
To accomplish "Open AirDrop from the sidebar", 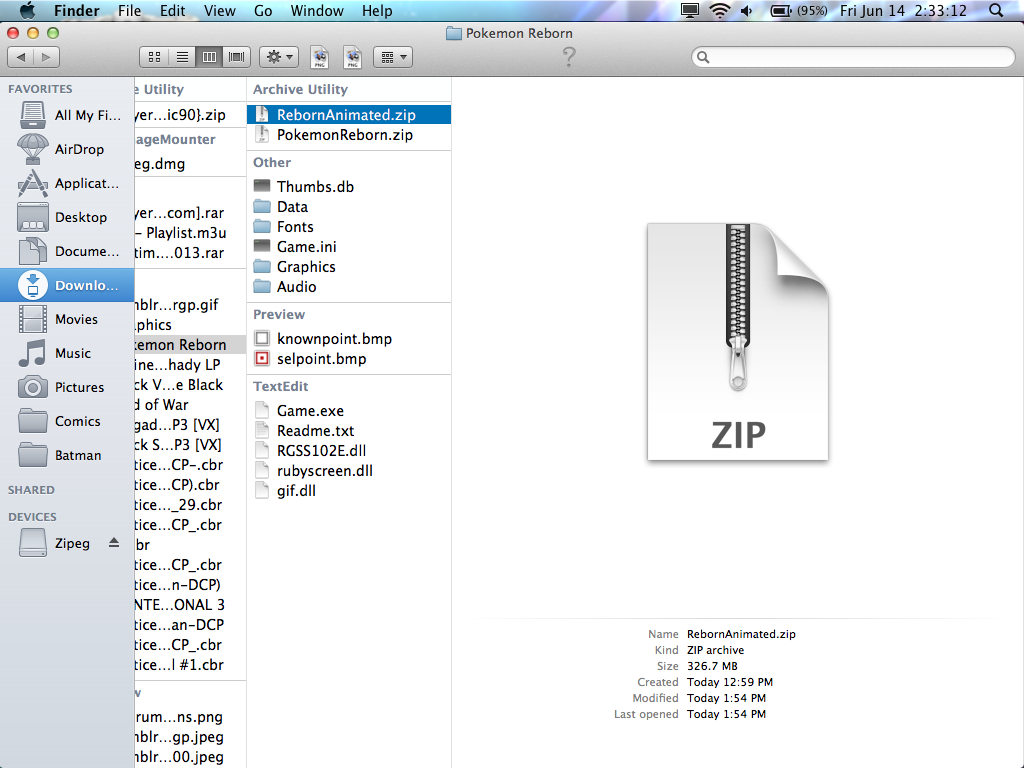I will click(x=78, y=149).
